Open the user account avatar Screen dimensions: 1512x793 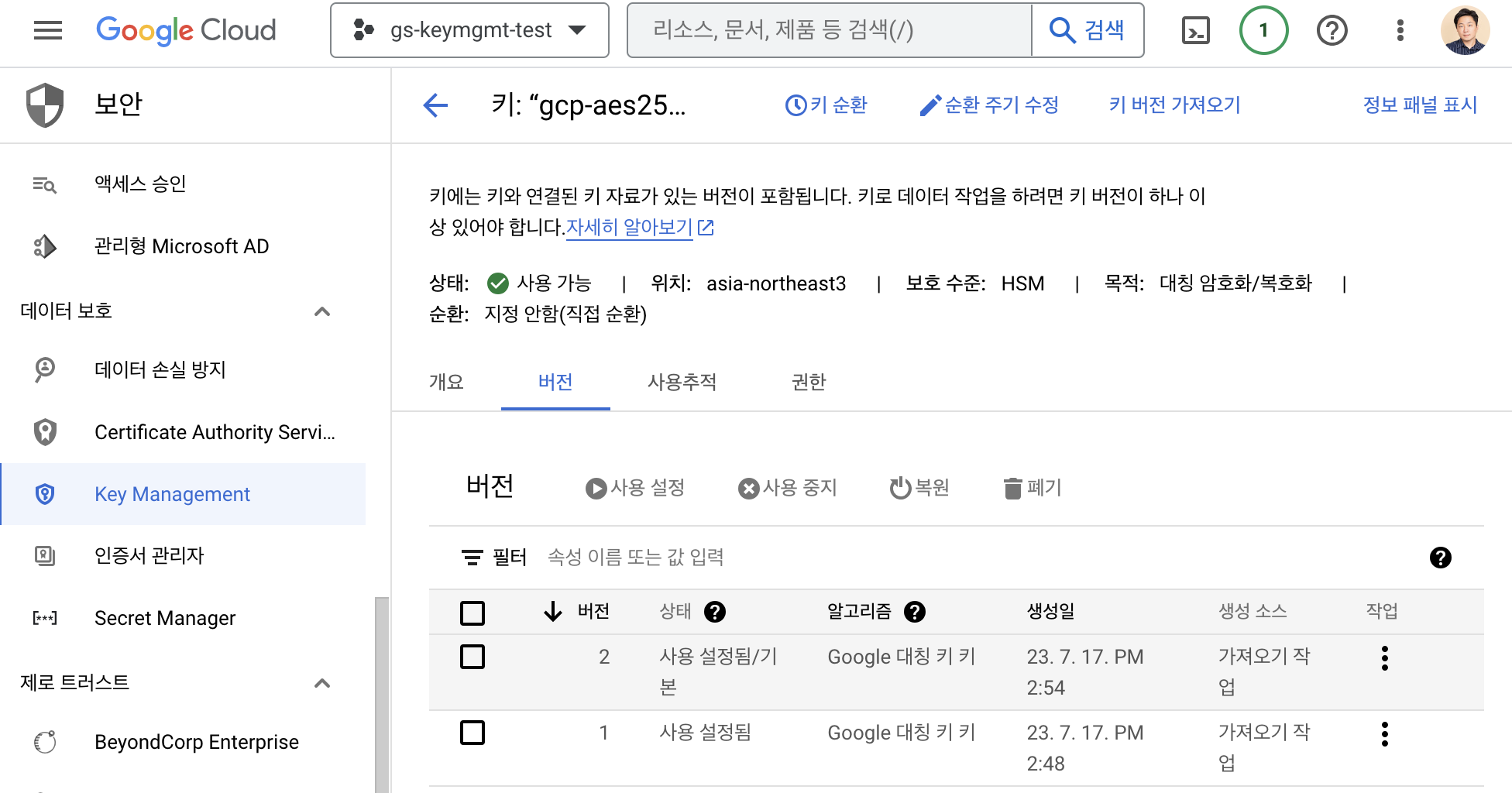[x=1465, y=30]
